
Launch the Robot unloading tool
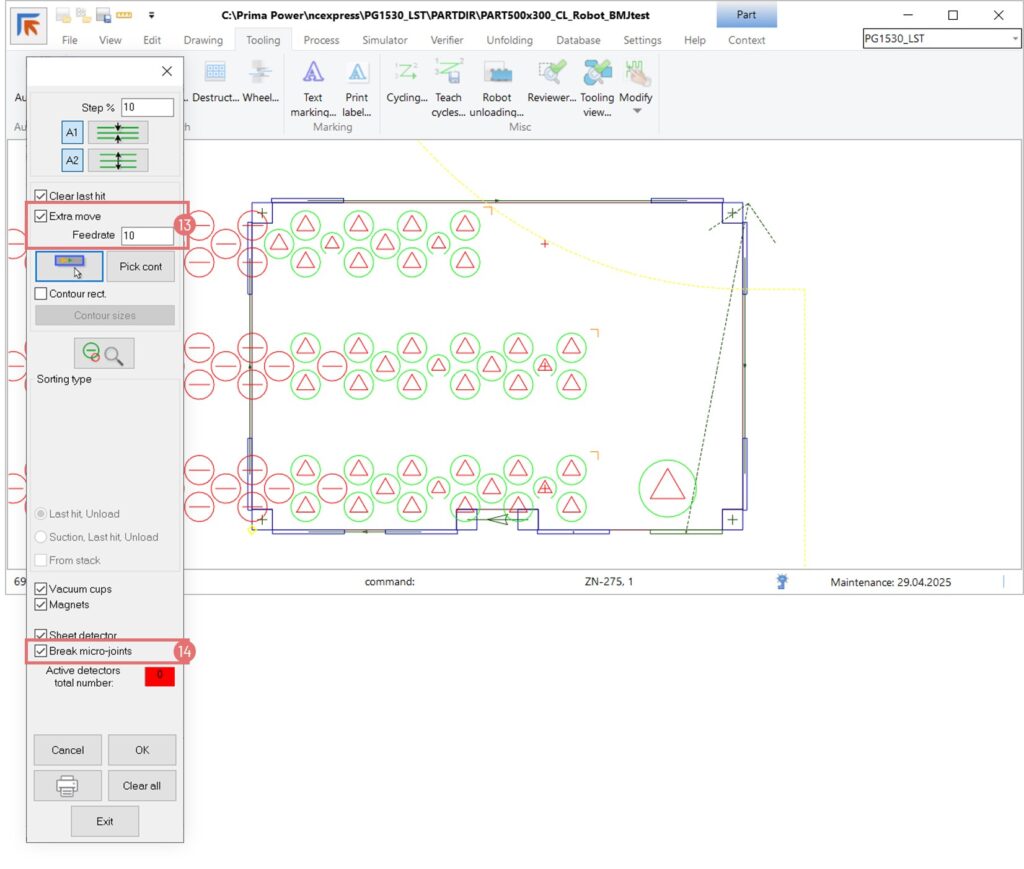click(x=497, y=73)
